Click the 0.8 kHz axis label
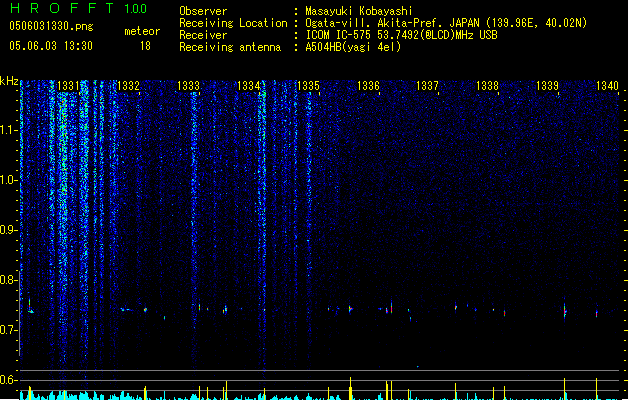This screenshot has width=629, height=400. (8, 280)
